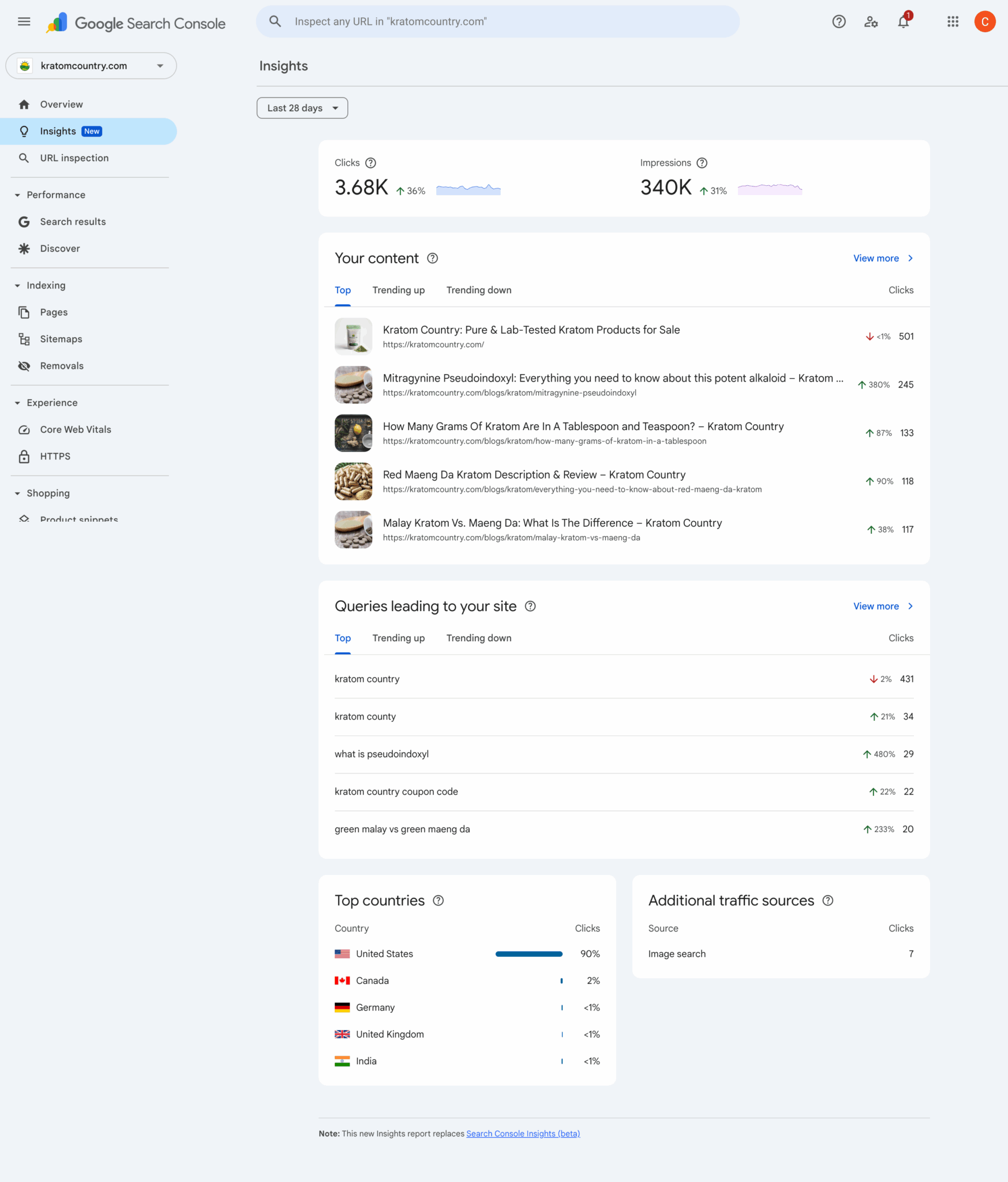Click help icon beside Queries leading to your site
The height and width of the screenshot is (1182, 1008).
[530, 606]
